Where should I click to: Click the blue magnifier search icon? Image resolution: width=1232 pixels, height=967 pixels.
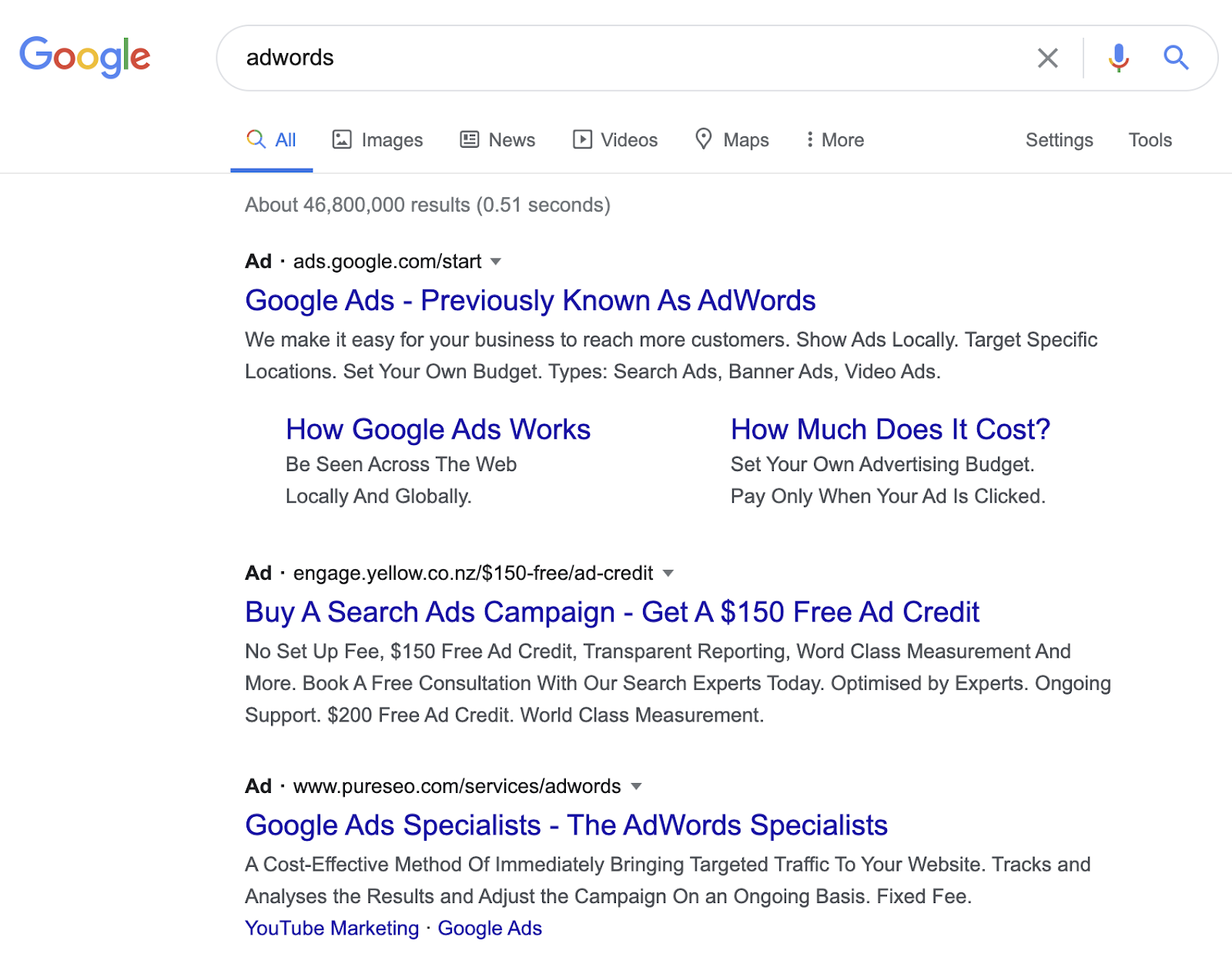[1176, 58]
